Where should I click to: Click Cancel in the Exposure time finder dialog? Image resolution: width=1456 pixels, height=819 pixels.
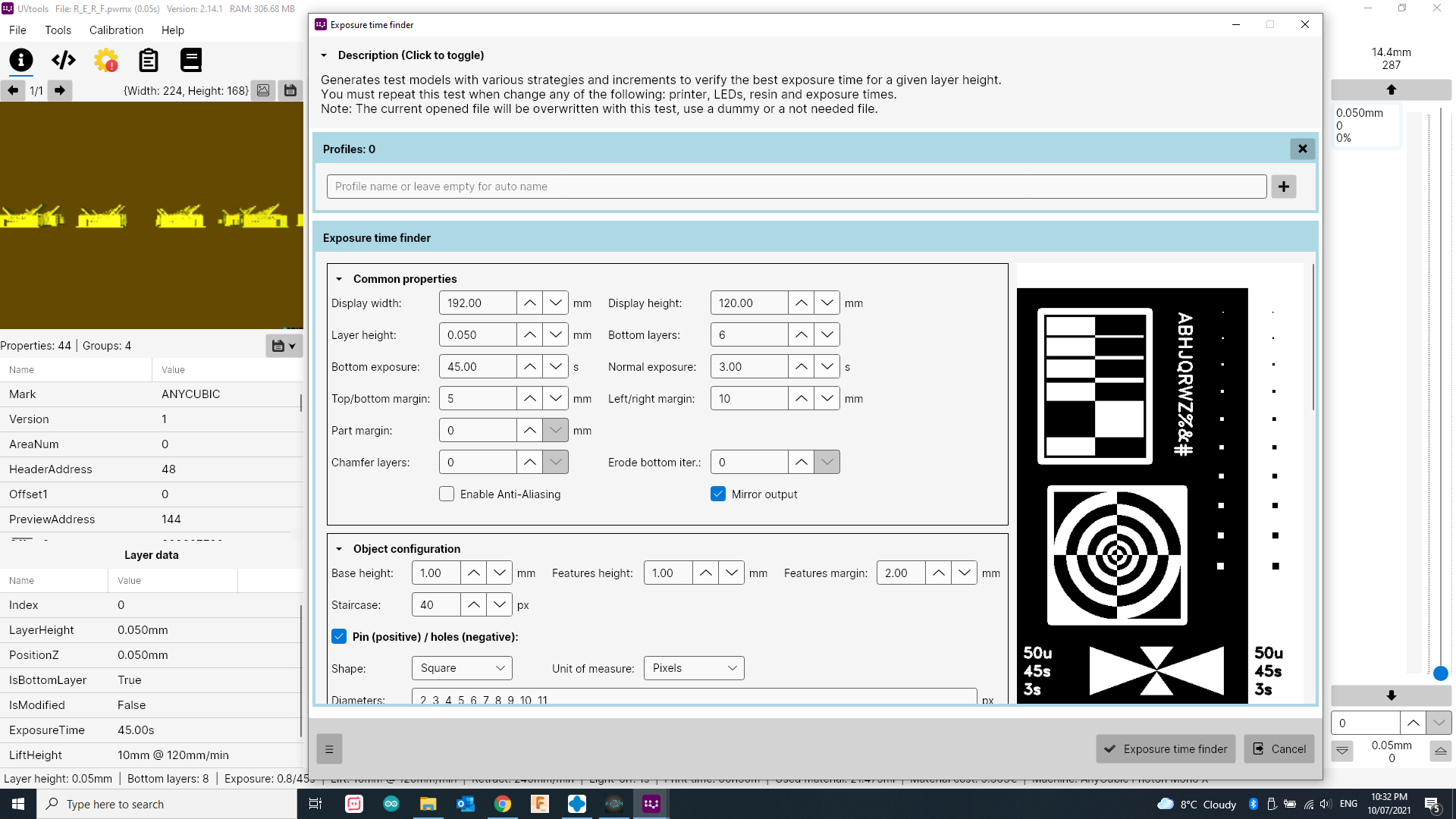click(1279, 748)
